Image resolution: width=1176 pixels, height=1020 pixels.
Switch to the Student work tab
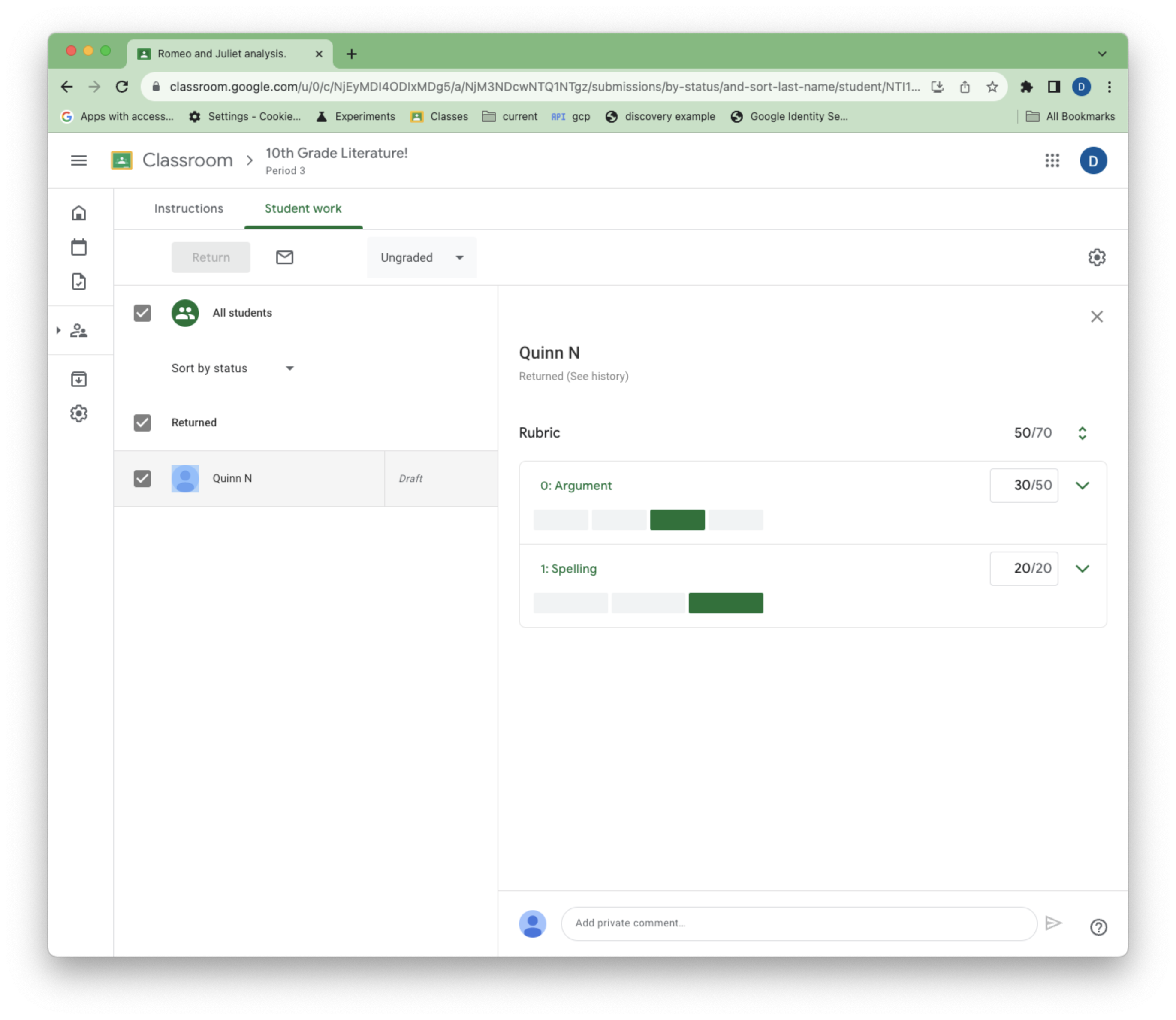[302, 208]
